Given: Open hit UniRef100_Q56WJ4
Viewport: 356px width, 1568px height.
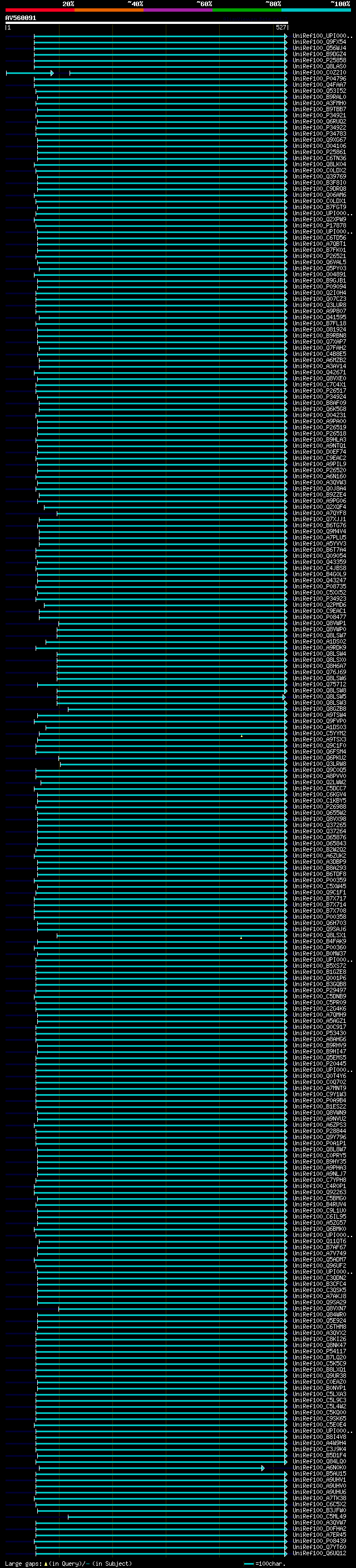Looking at the screenshot, I should pos(319,48).
